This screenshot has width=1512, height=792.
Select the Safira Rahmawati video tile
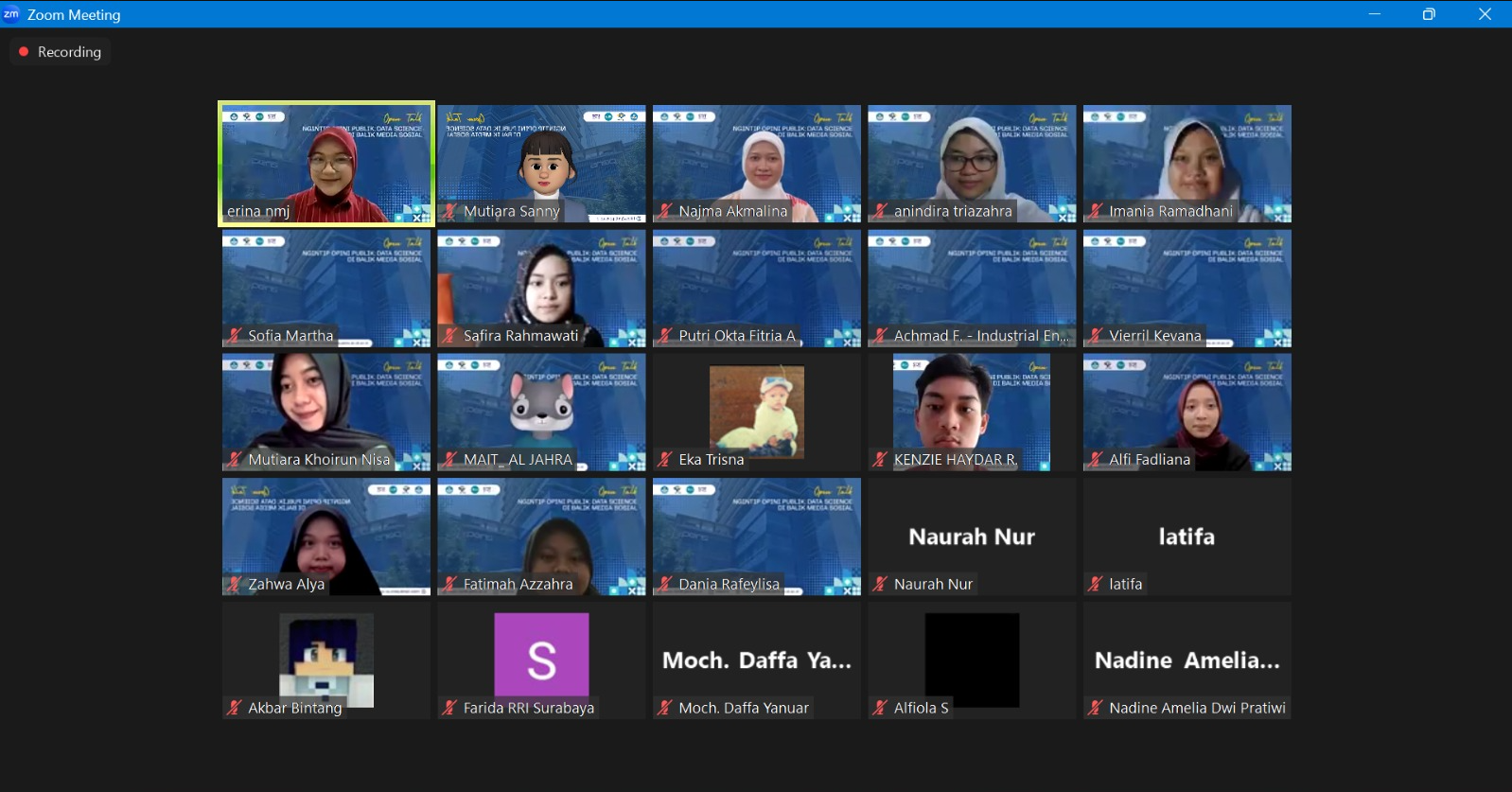[541, 288]
